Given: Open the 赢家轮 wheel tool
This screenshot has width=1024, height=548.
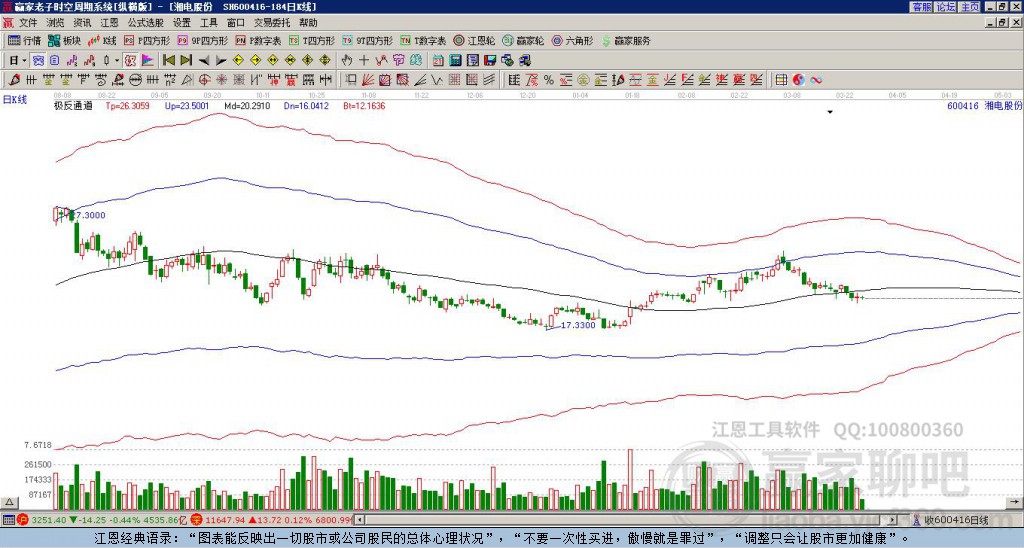Looking at the screenshot, I should pos(523,40).
